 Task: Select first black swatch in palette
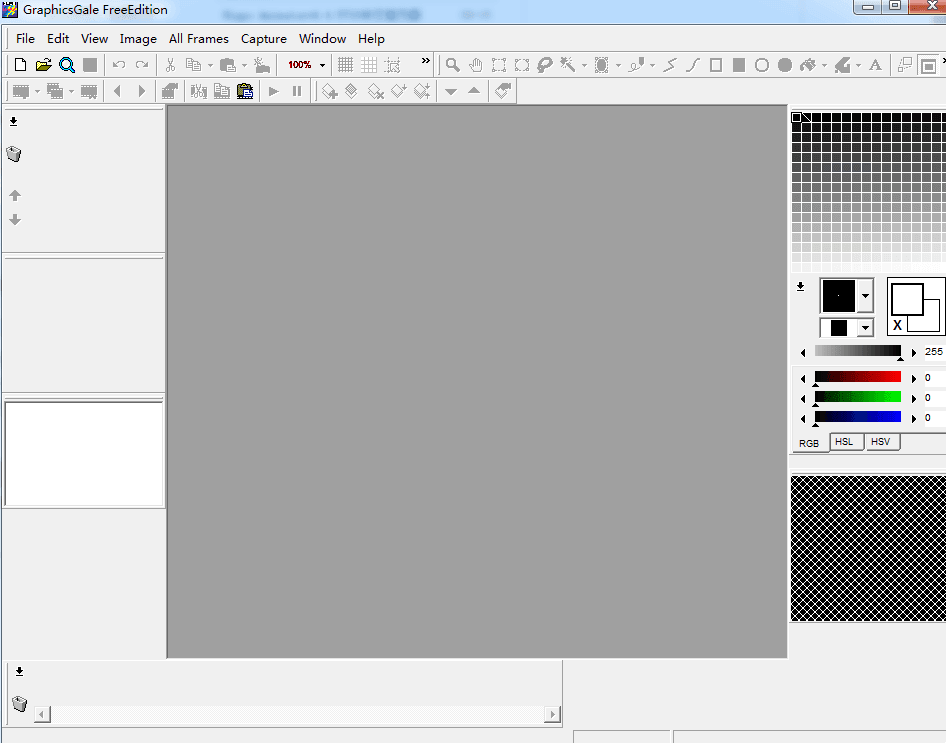tap(796, 118)
